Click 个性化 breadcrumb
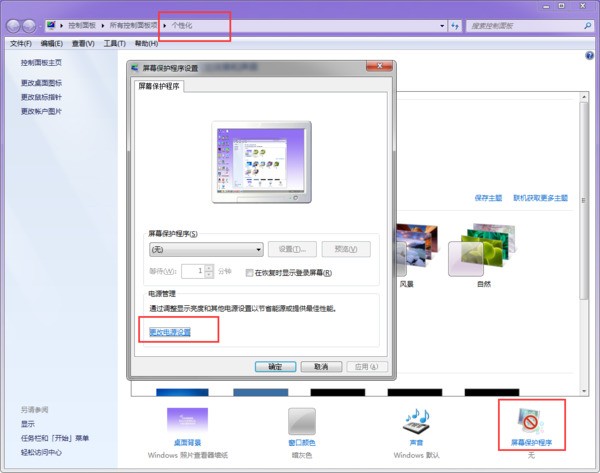Viewport: 600px width, 473px height. click(x=182, y=26)
